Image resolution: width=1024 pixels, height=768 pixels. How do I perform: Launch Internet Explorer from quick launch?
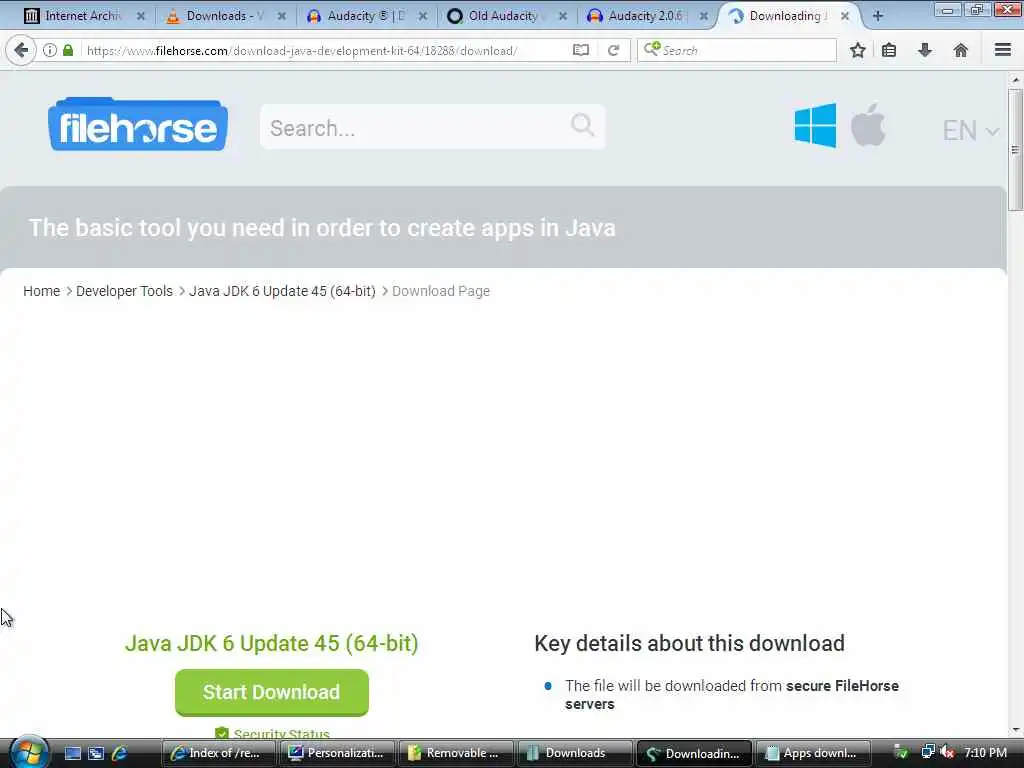[120, 753]
